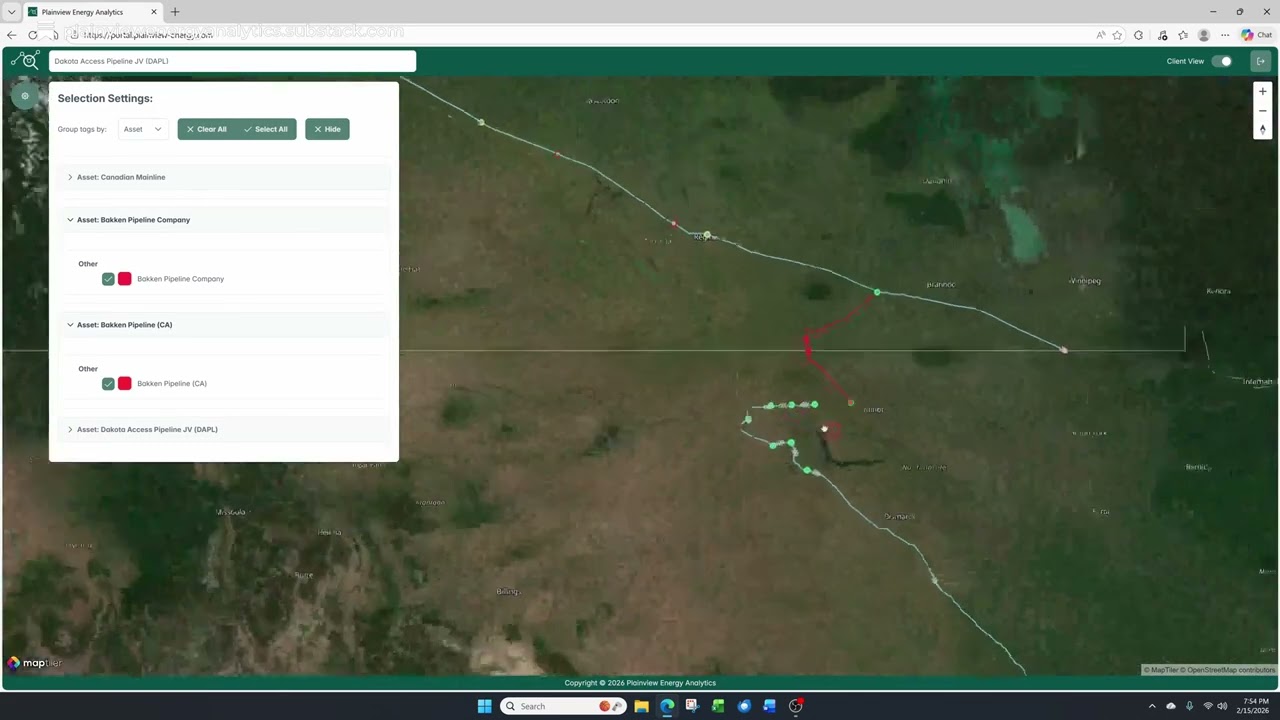The width and height of the screenshot is (1280, 720).
Task: Click the round settings gear button on map
Action: pos(25,96)
